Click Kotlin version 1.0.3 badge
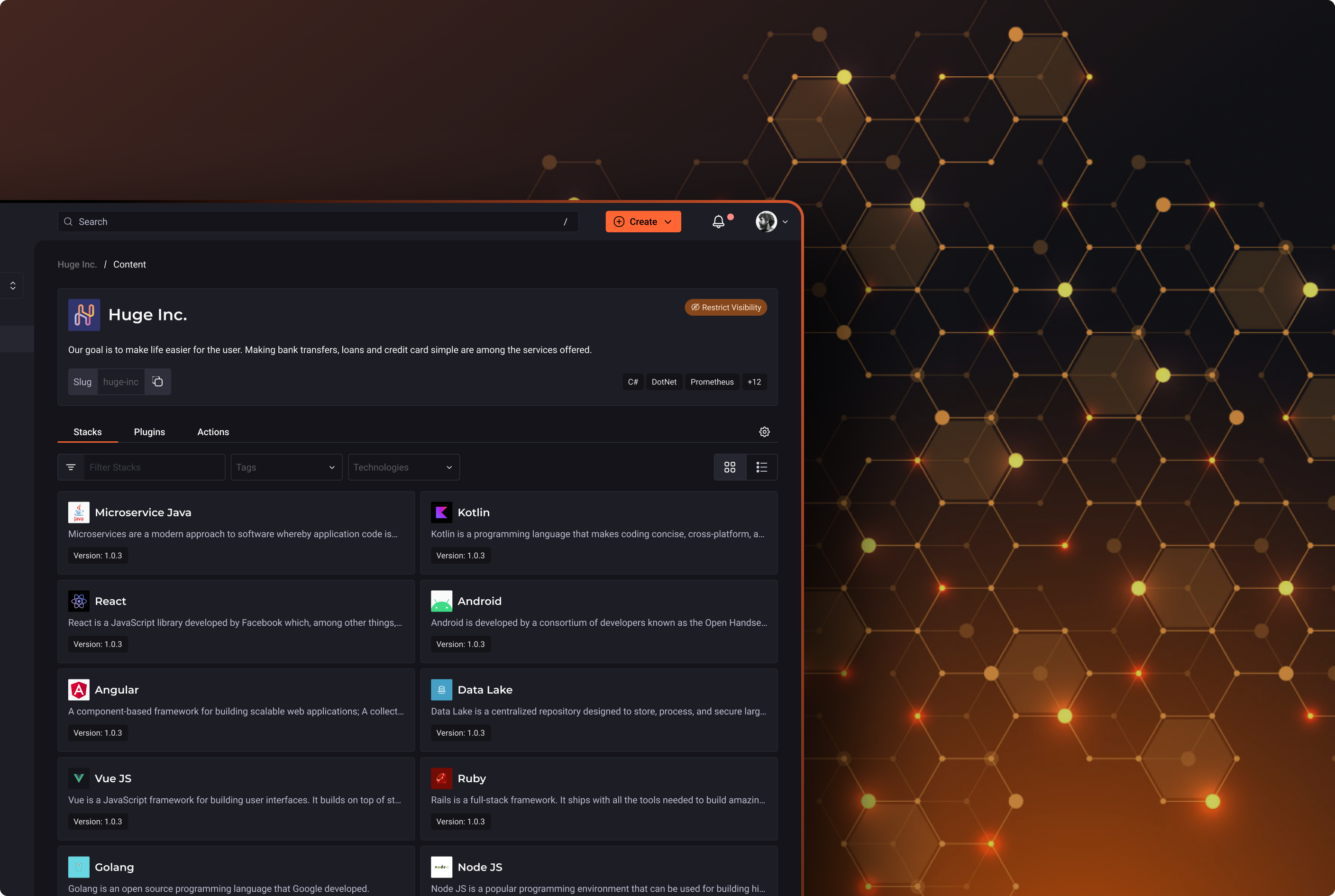Image resolution: width=1335 pixels, height=896 pixels. (461, 556)
